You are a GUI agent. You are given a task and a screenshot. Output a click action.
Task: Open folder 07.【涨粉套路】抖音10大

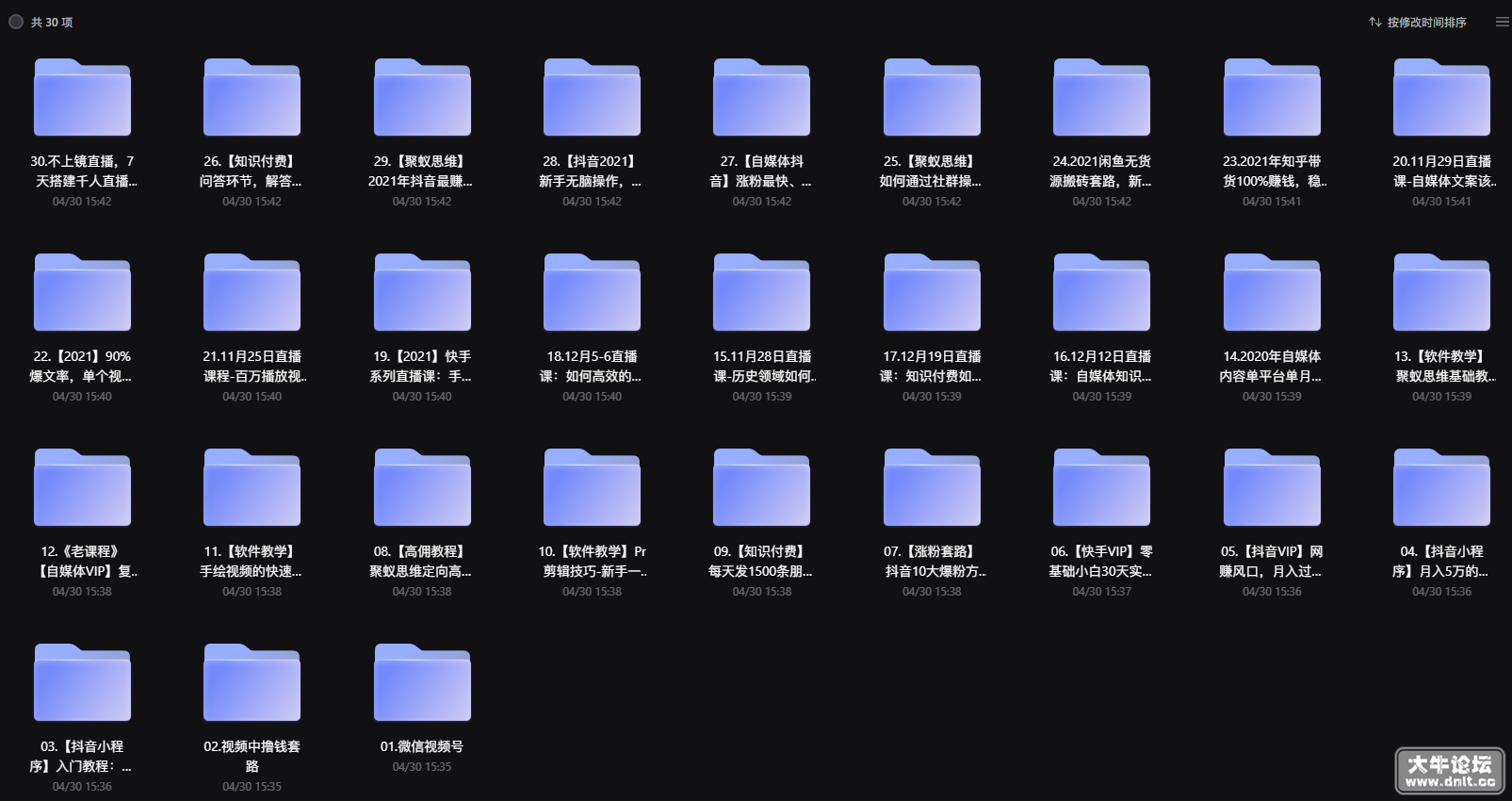coord(932,487)
